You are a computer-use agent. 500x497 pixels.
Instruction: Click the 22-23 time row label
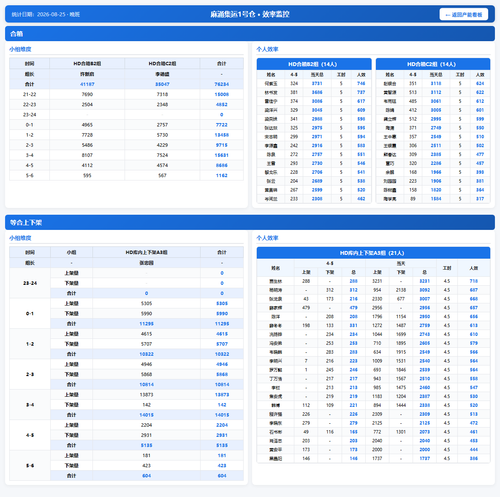[x=29, y=104]
